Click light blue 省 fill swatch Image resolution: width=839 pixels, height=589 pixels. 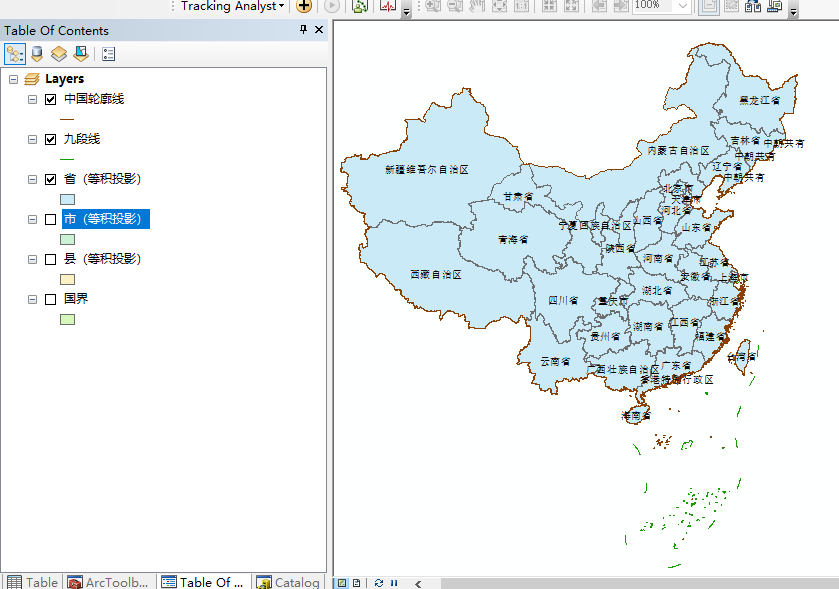tap(67, 200)
